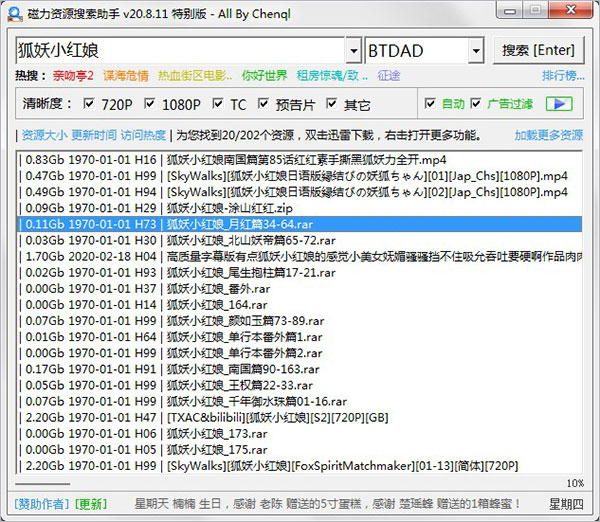The width and height of the screenshot is (600, 522).
Task: Uncheck the 720P quality checkbox
Action: pyautogui.click(x=89, y=104)
